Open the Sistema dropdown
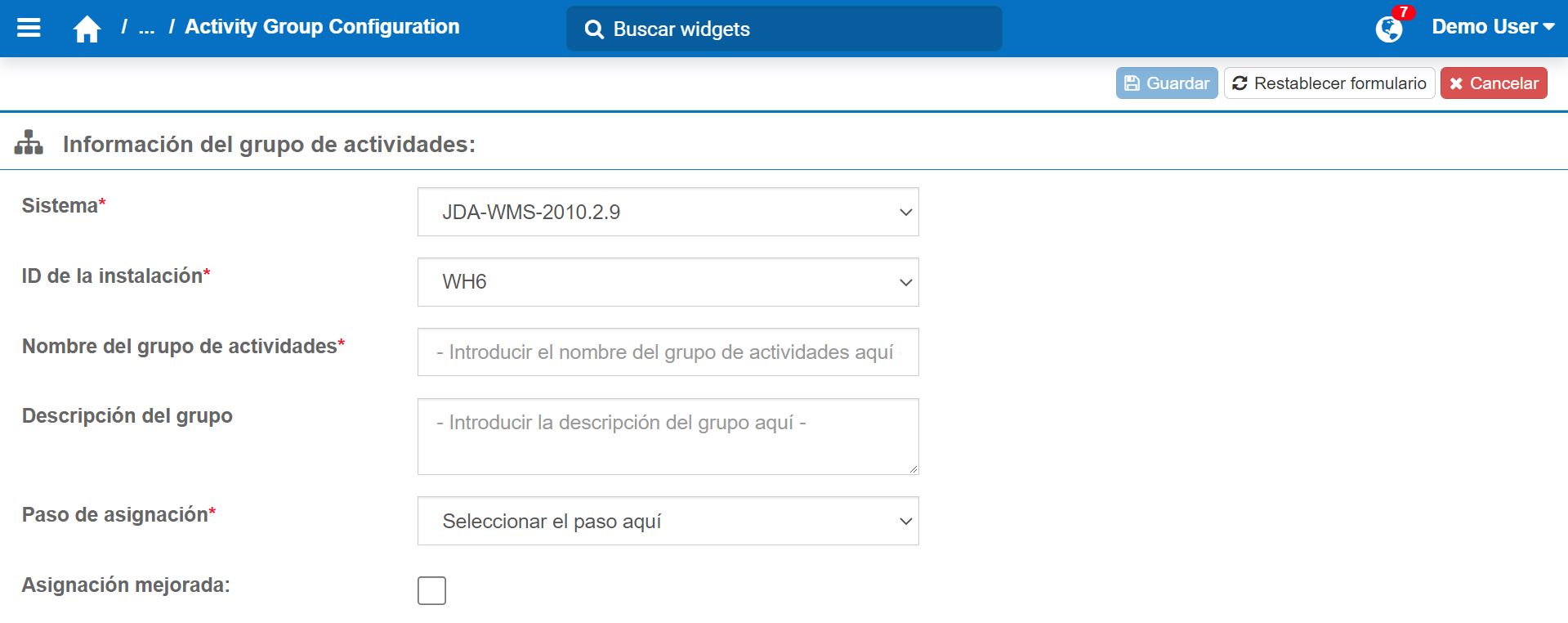Screen dimensions: 1568x623 668,212
